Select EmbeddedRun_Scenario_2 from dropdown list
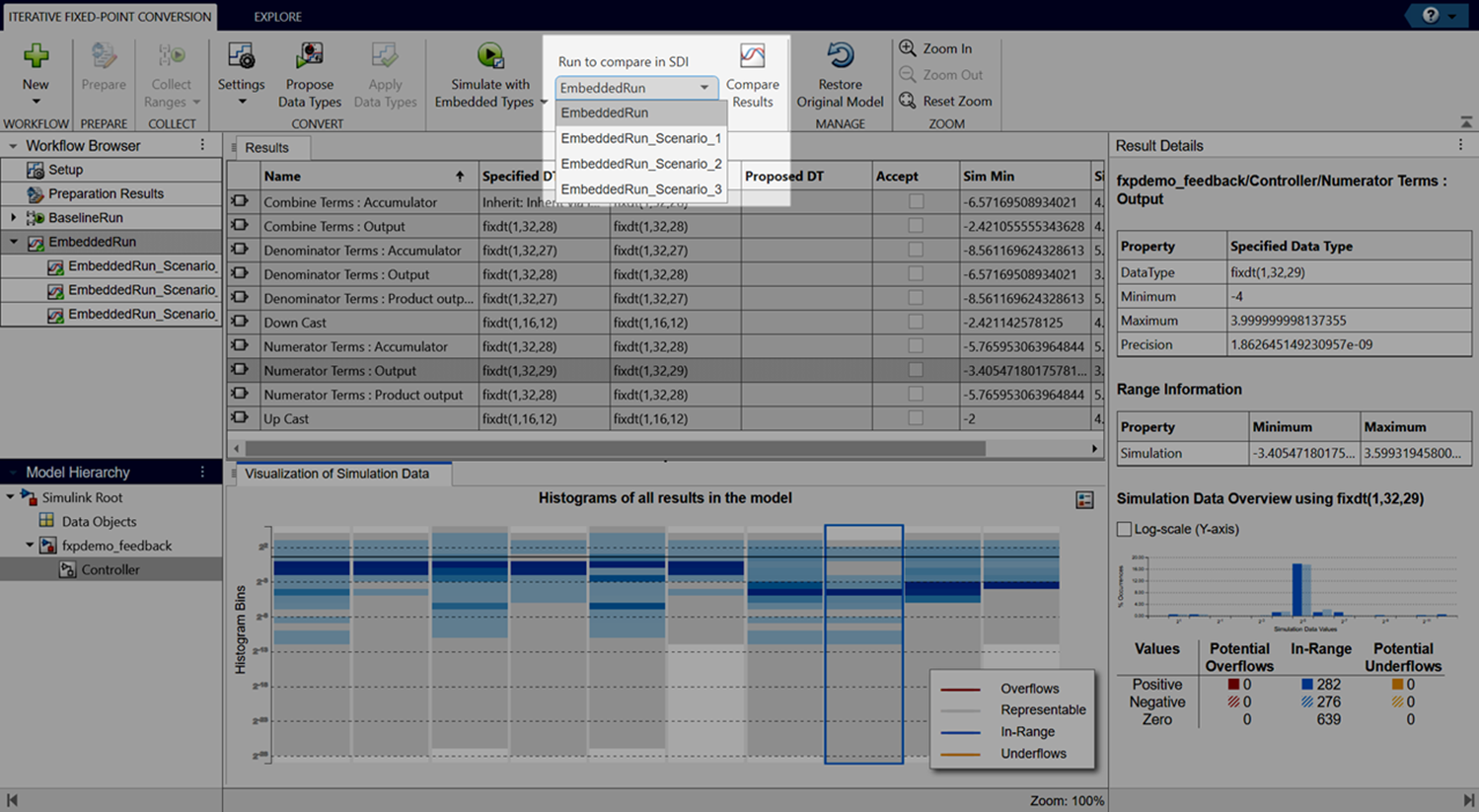1479x812 pixels. [x=640, y=164]
